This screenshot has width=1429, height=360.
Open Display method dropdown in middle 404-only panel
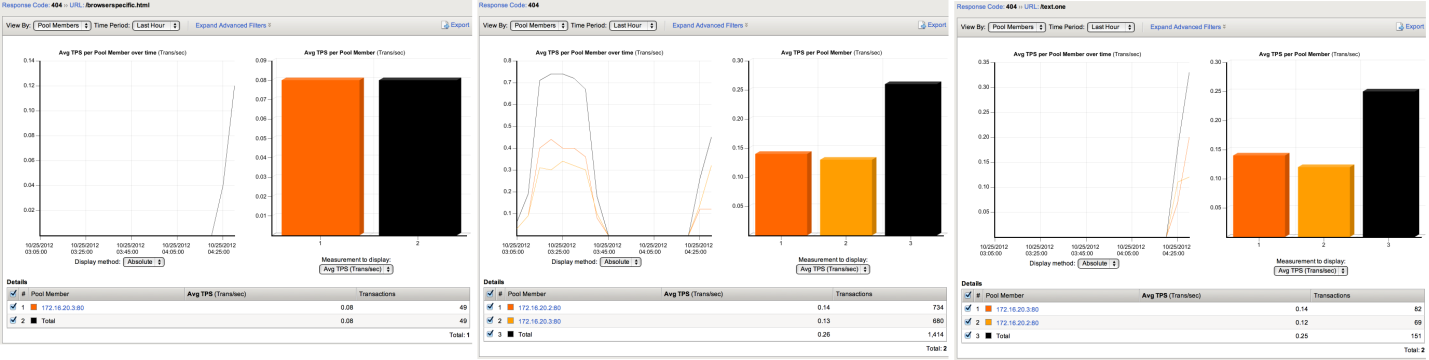tap(620, 262)
